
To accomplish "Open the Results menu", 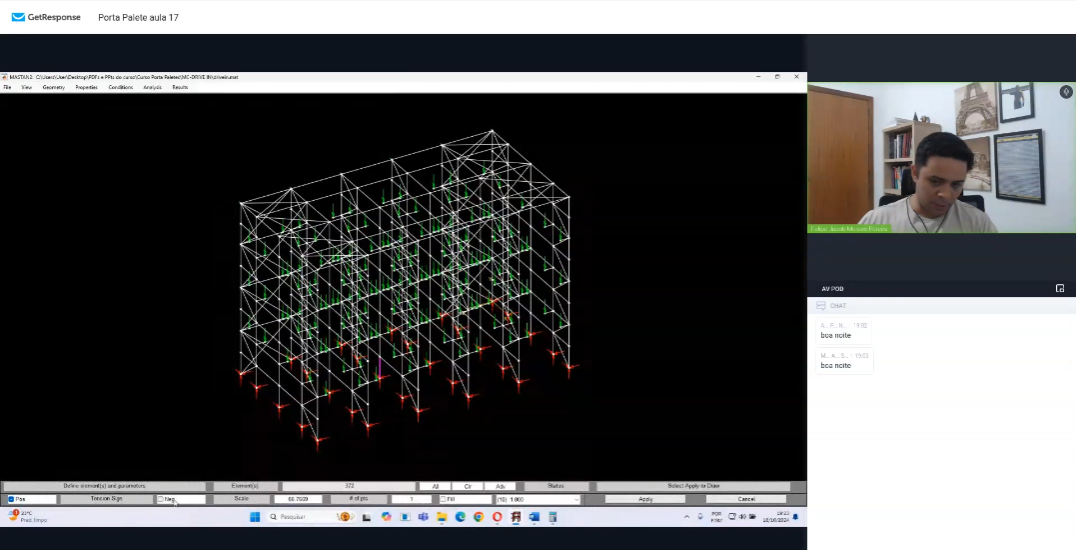I will click(x=180, y=87).
